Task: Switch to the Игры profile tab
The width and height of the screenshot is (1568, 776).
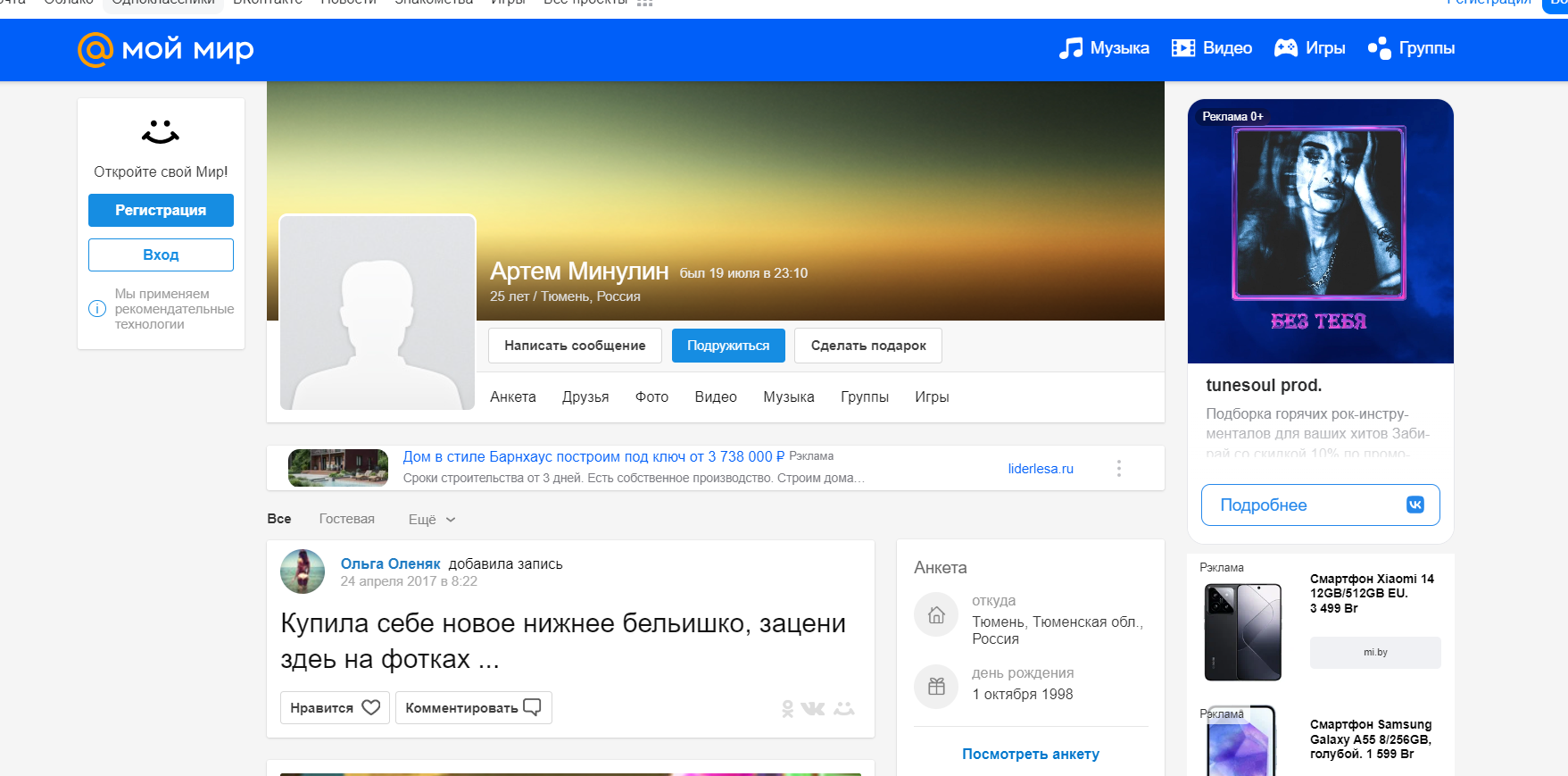Action: [x=932, y=396]
